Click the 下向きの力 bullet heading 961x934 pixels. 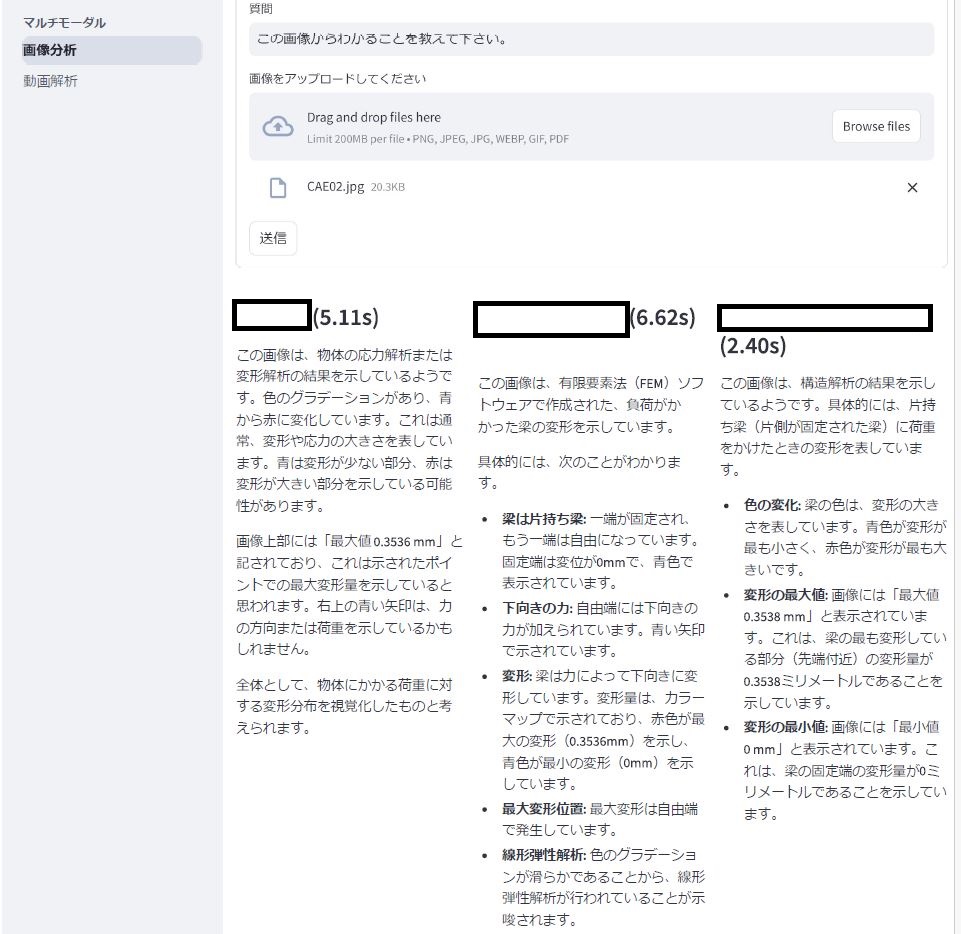click(537, 608)
